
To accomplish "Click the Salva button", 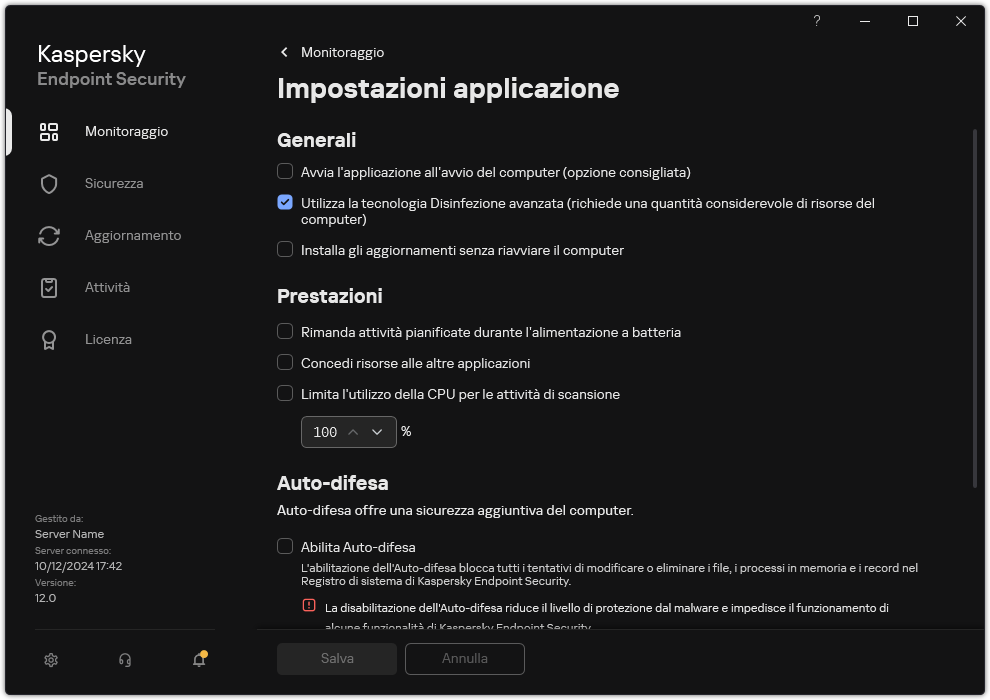I will click(x=337, y=658).
